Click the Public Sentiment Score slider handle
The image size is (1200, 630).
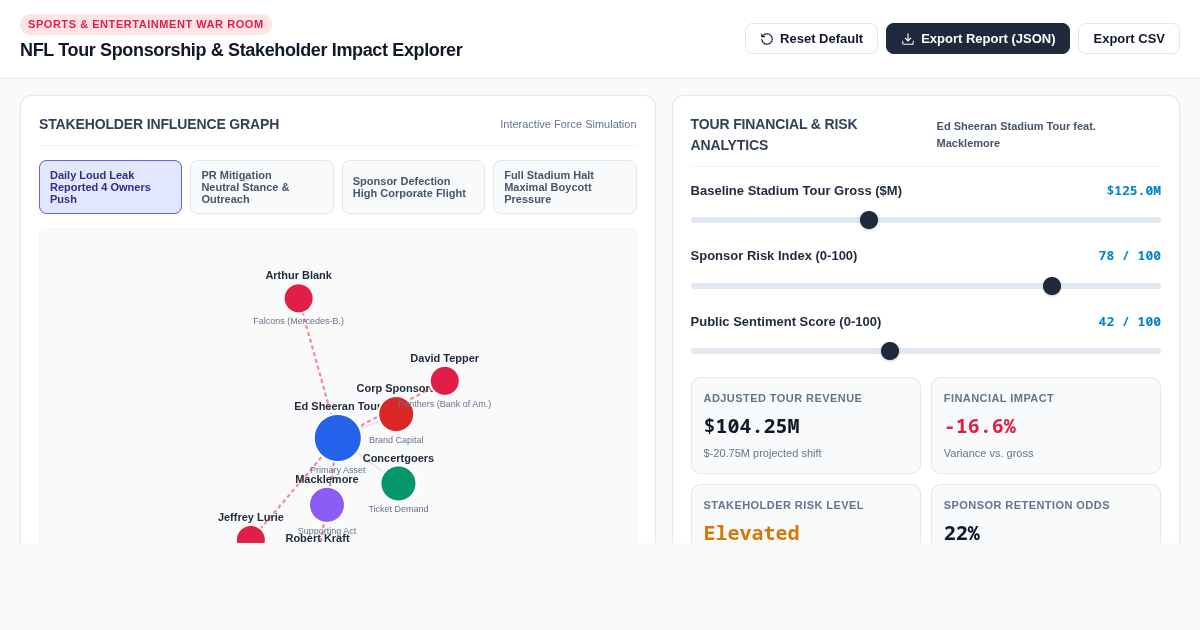tap(890, 351)
